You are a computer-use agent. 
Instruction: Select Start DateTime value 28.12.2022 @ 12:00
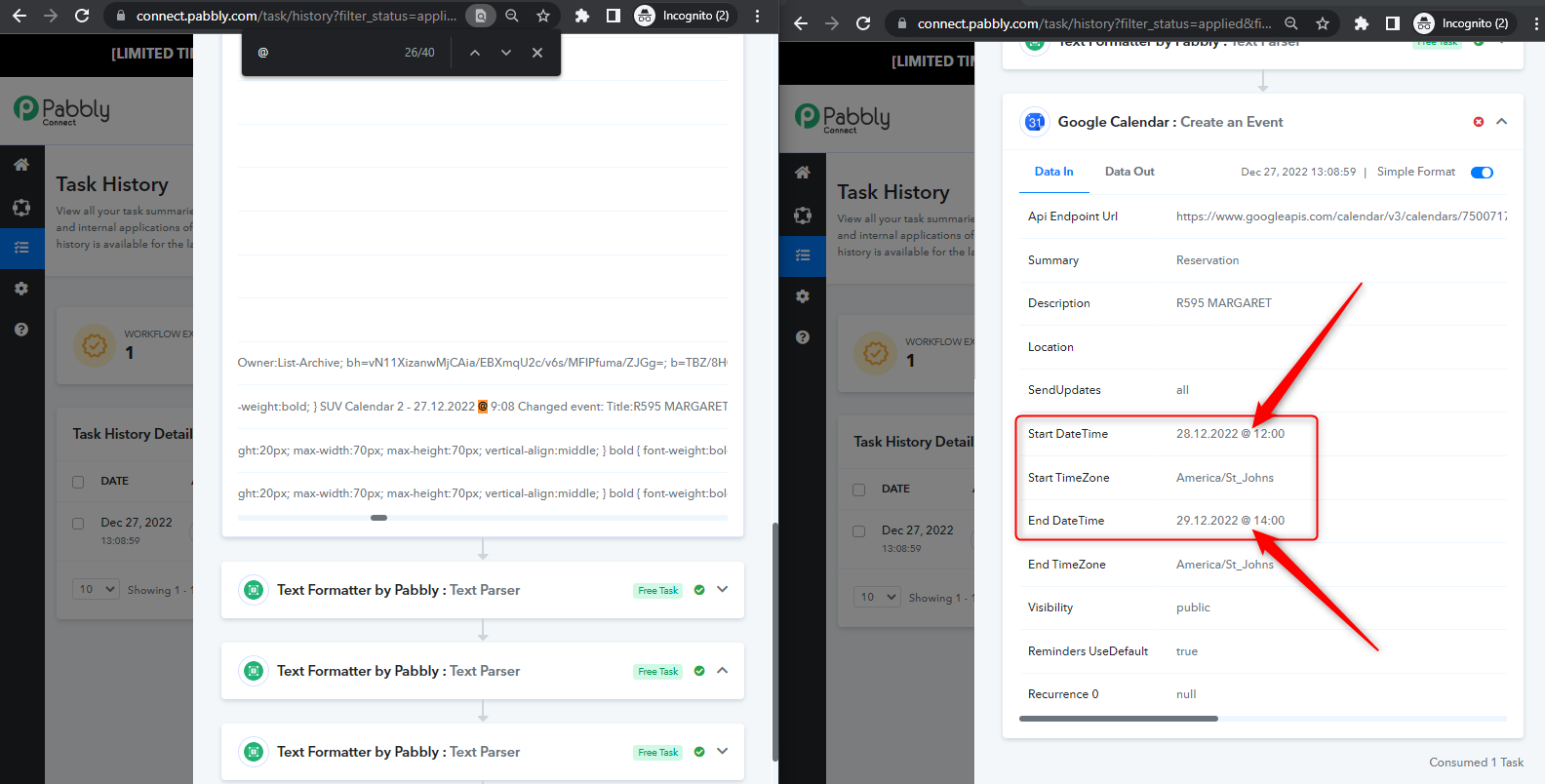pyautogui.click(x=1230, y=434)
